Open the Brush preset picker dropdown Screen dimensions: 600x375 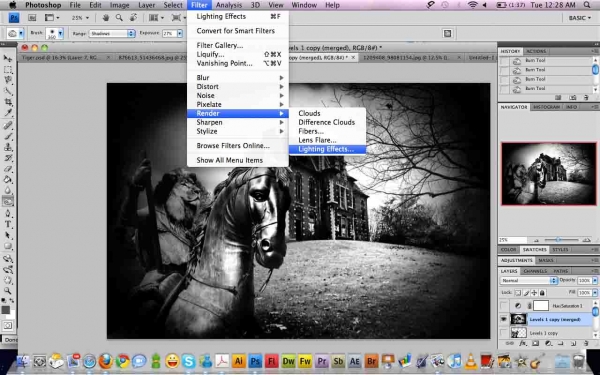tap(60, 34)
